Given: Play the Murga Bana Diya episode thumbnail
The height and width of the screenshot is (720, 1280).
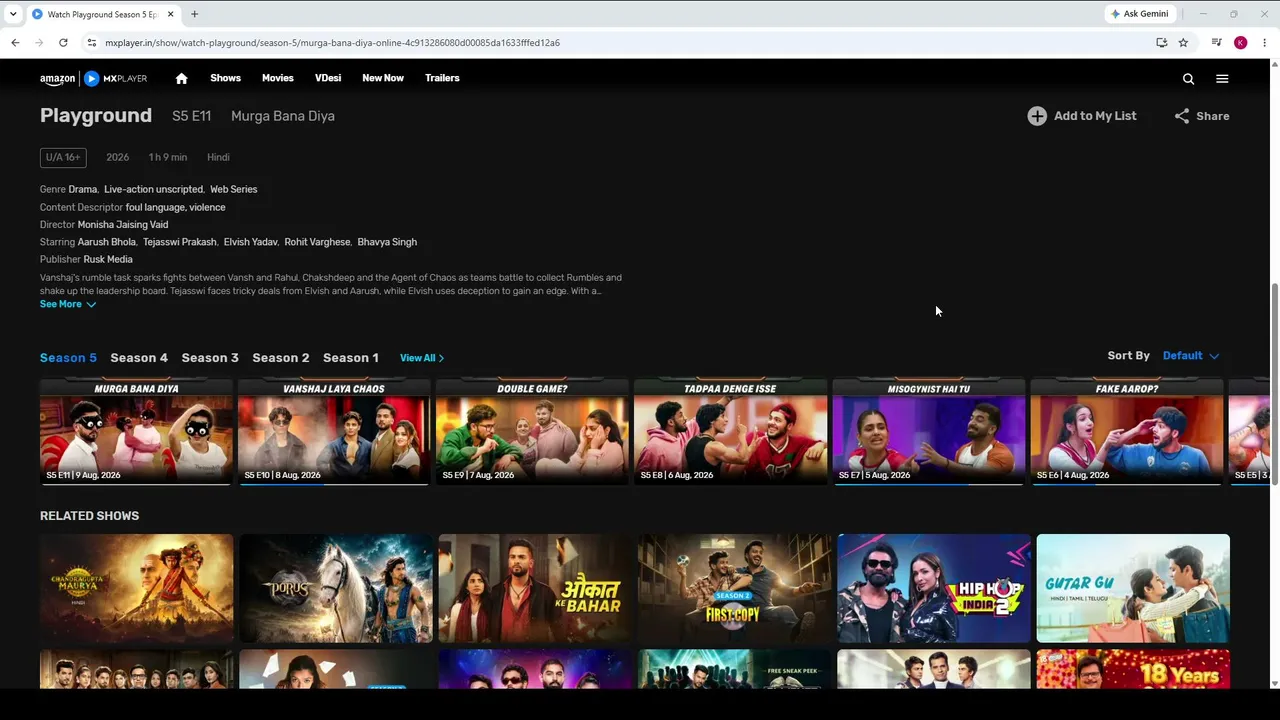Looking at the screenshot, I should coord(136,432).
